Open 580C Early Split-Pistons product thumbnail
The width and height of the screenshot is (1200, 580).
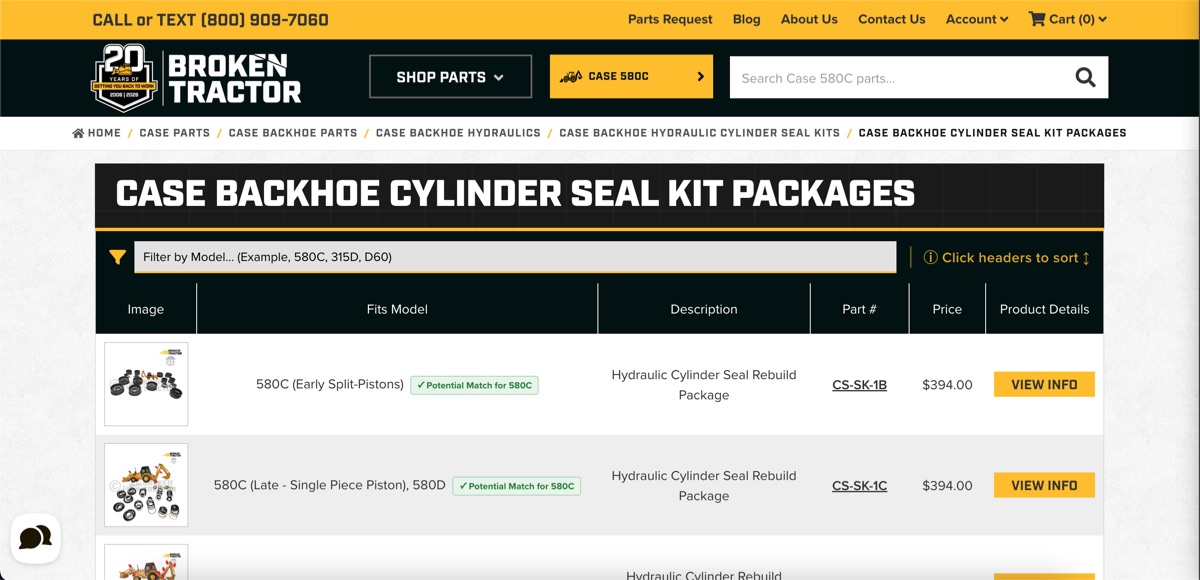click(146, 384)
